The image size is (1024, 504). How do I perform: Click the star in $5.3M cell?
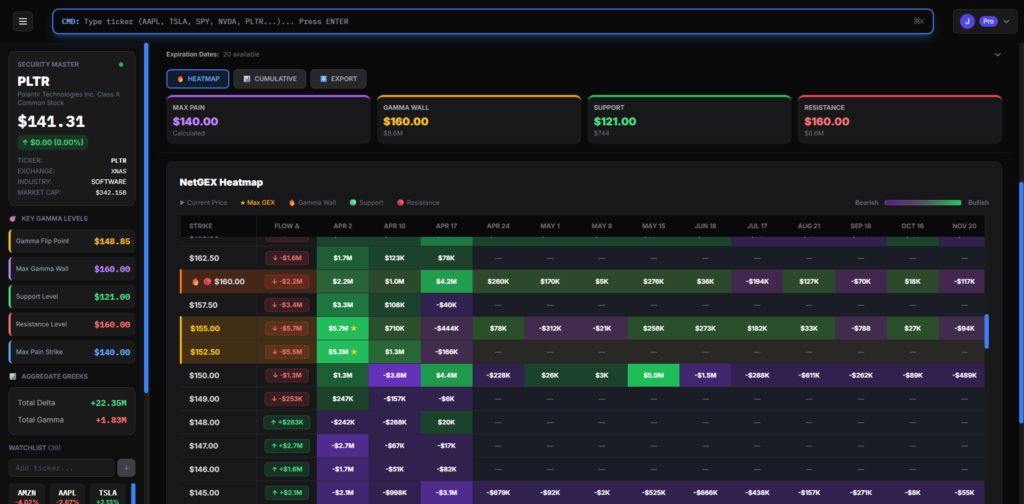(x=353, y=352)
